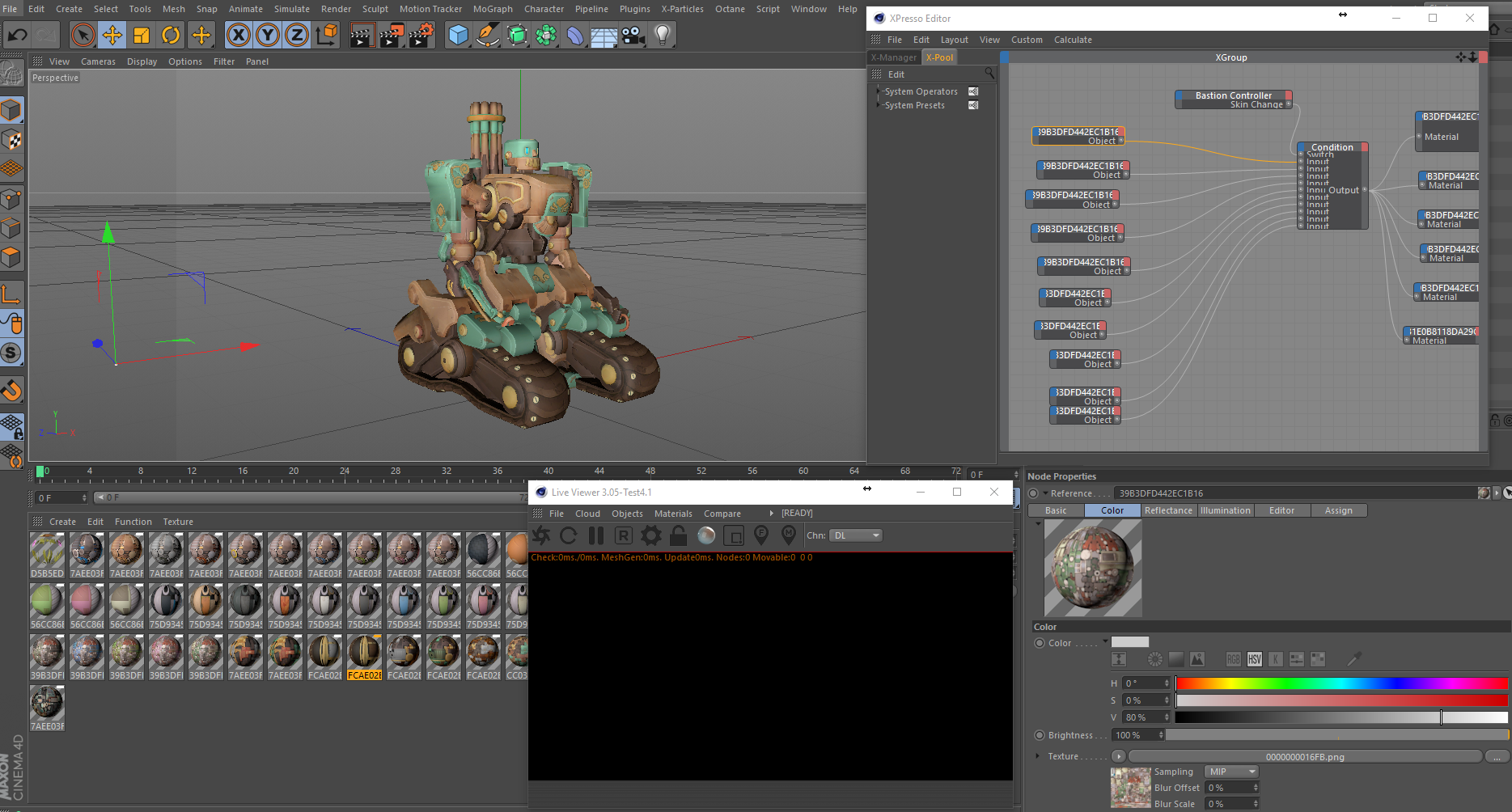
Task: Expand the Color parameter disclosure arrow
Action: tap(1105, 641)
